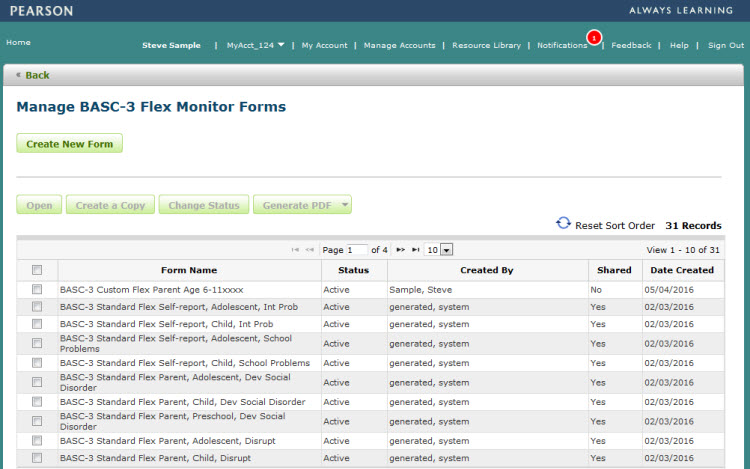This screenshot has width=750, height=469.
Task: Open Manage Accounts in navigation bar
Action: [x=399, y=45]
